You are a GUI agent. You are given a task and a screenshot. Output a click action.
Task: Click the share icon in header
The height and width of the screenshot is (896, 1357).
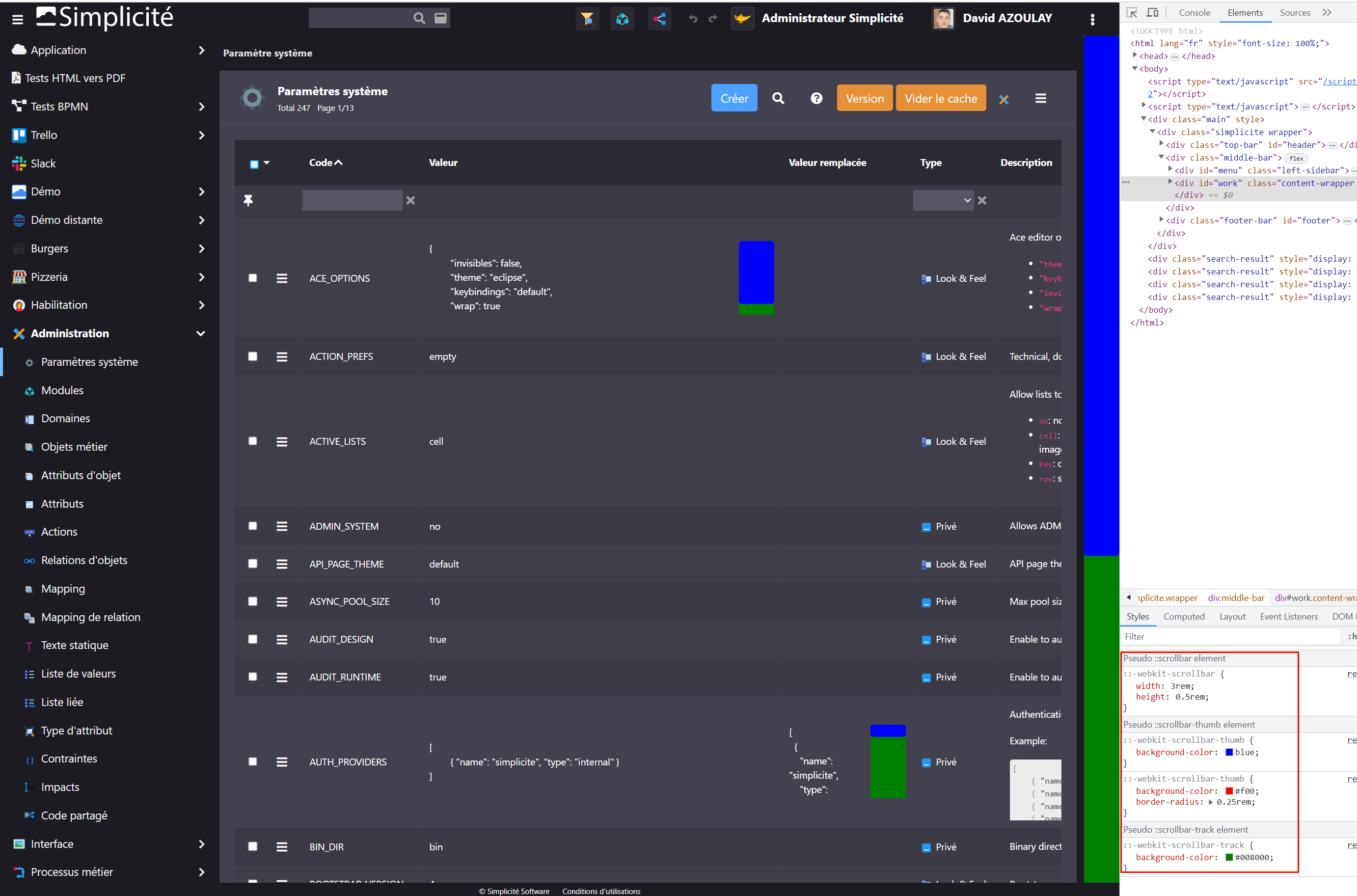[x=660, y=19]
